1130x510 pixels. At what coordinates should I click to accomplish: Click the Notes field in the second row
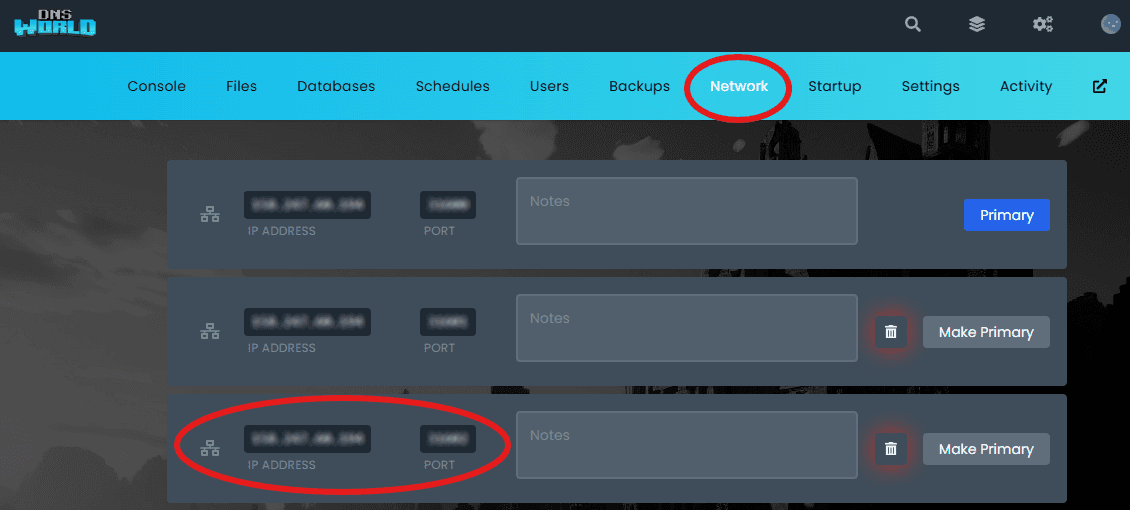pos(687,328)
